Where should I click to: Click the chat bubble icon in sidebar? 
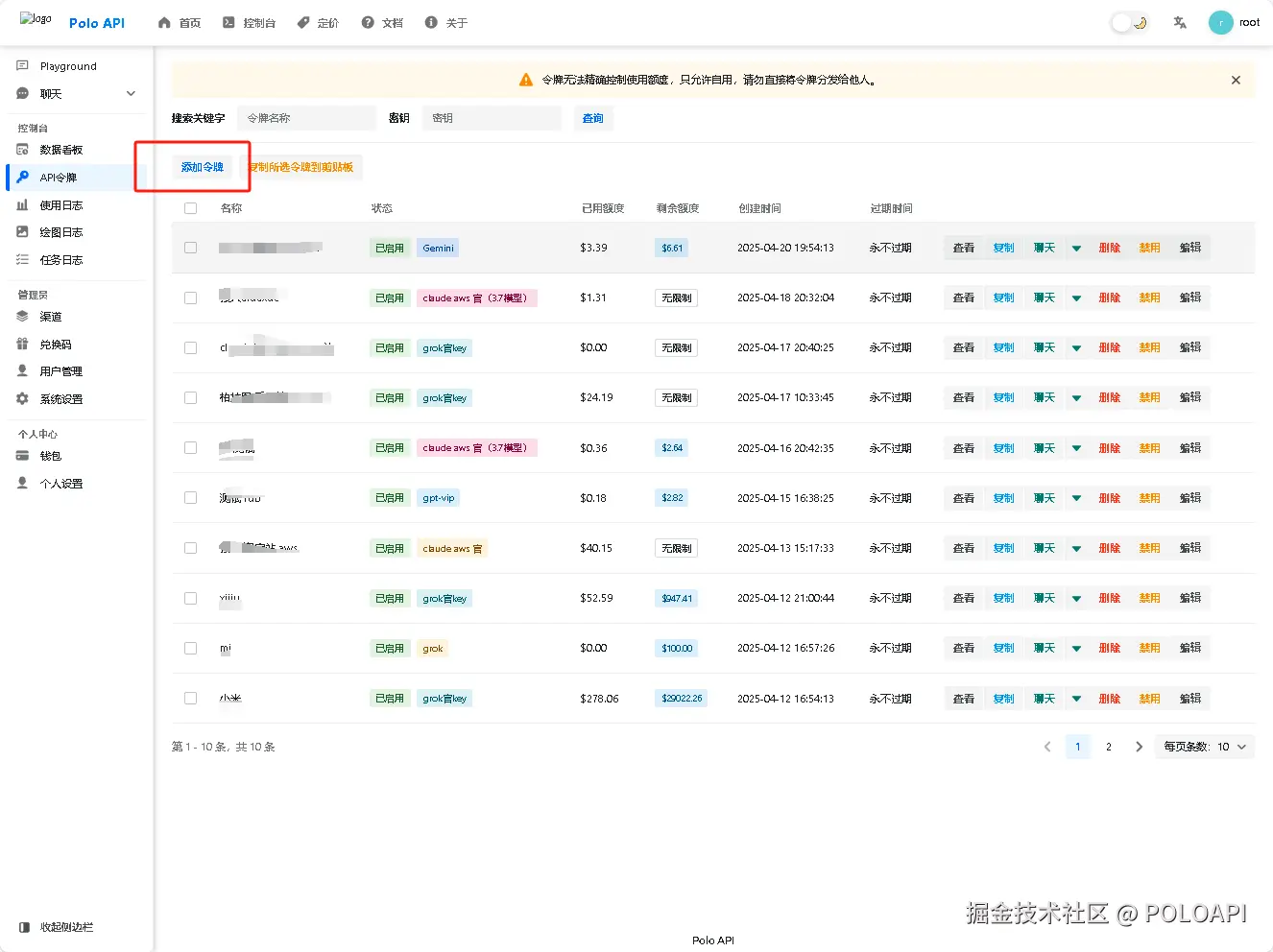23,94
